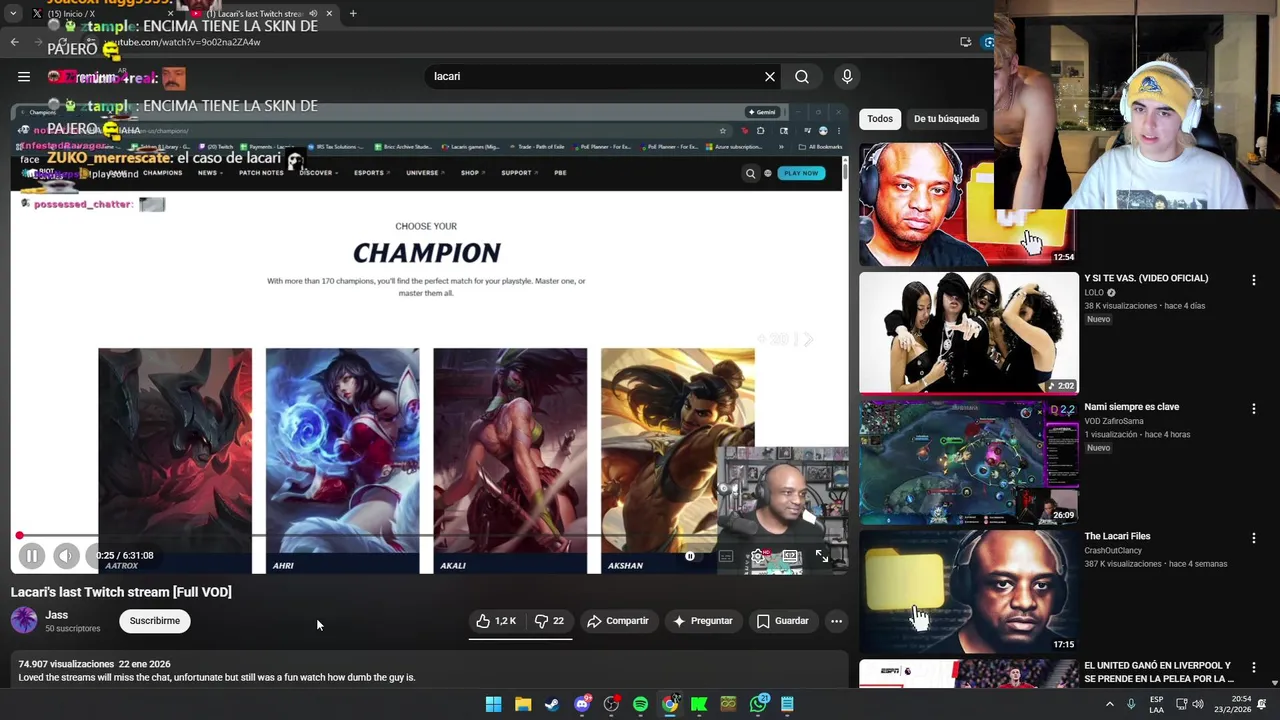
Task: Select the Todos filter chip
Action: pyautogui.click(x=880, y=119)
